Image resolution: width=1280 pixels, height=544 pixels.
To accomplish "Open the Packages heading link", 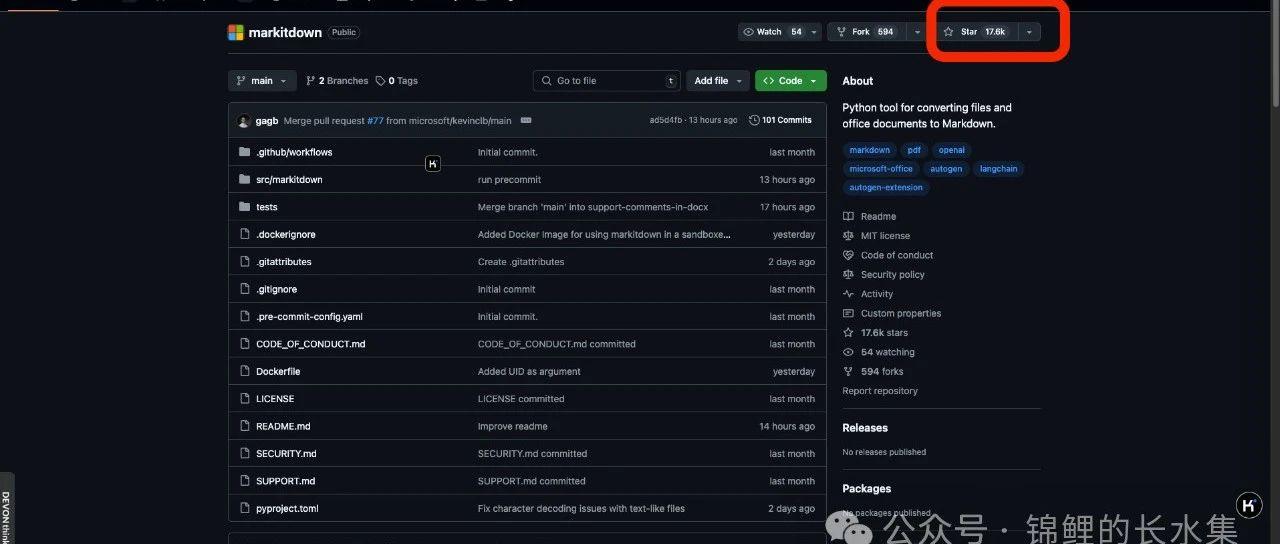I will [867, 489].
